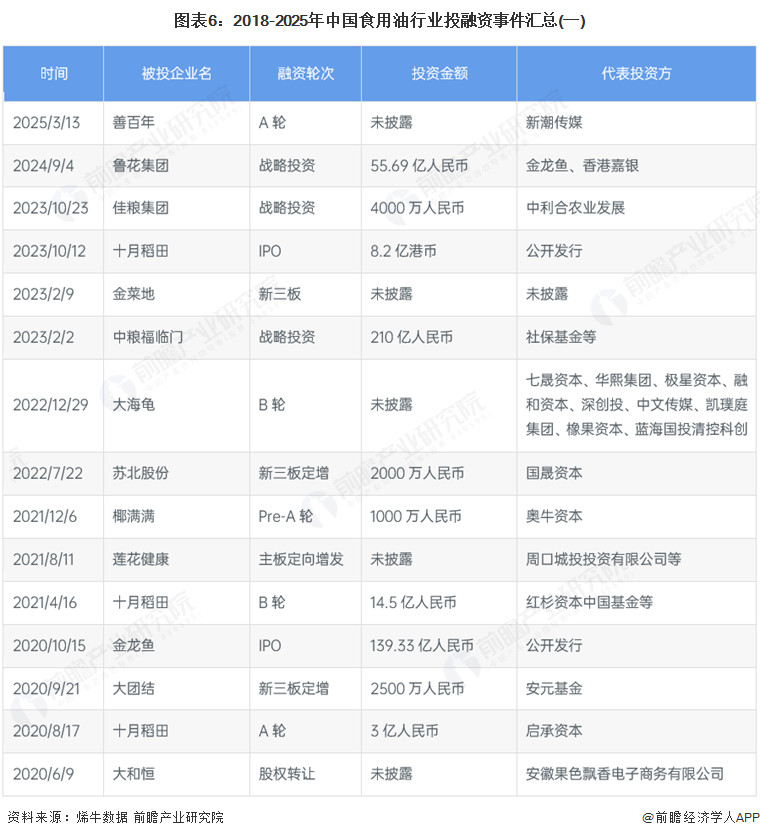Click the date 2020/8/17

tap(46, 732)
